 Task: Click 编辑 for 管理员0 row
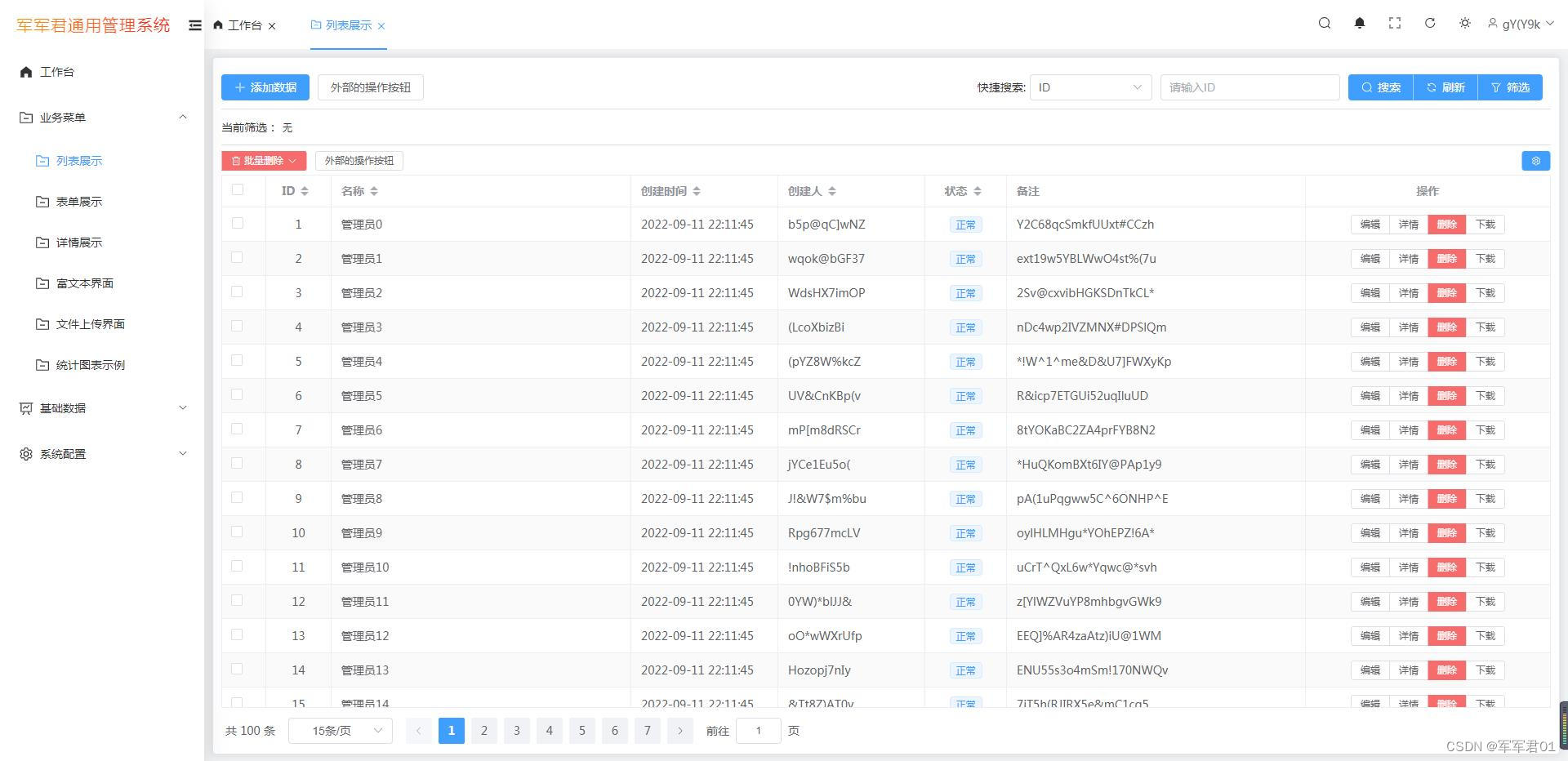pos(1370,225)
